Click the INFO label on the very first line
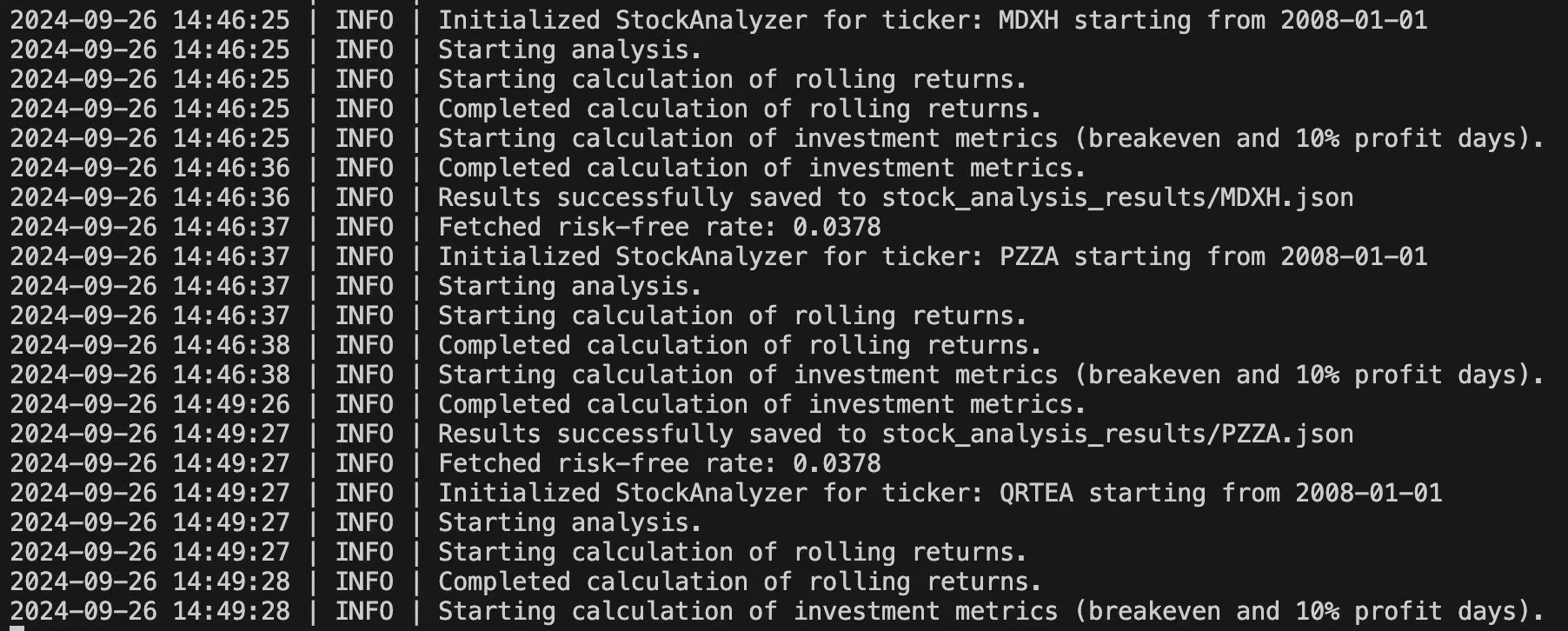The image size is (1568, 631). click(x=364, y=20)
